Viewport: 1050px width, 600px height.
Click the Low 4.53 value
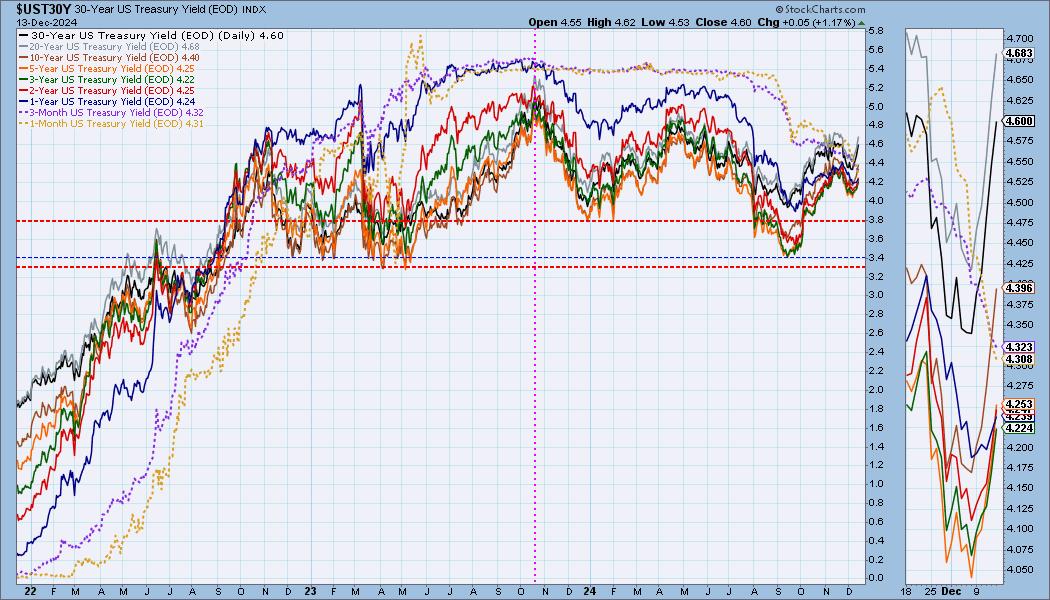tap(664, 22)
